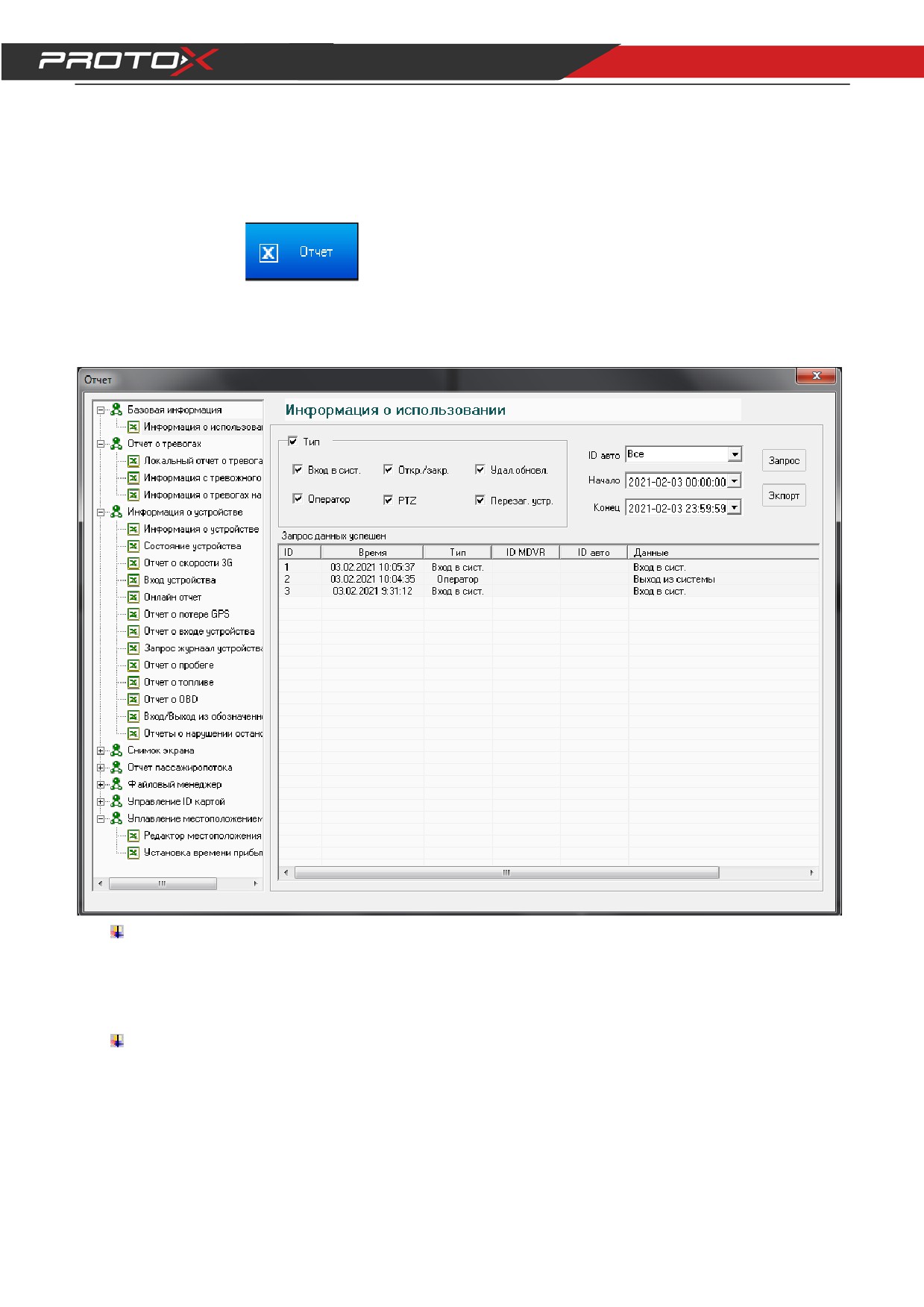Click the sheet icon of Отчет о потере GPS
Viewport: 924px width, 1307px height.
133,614
